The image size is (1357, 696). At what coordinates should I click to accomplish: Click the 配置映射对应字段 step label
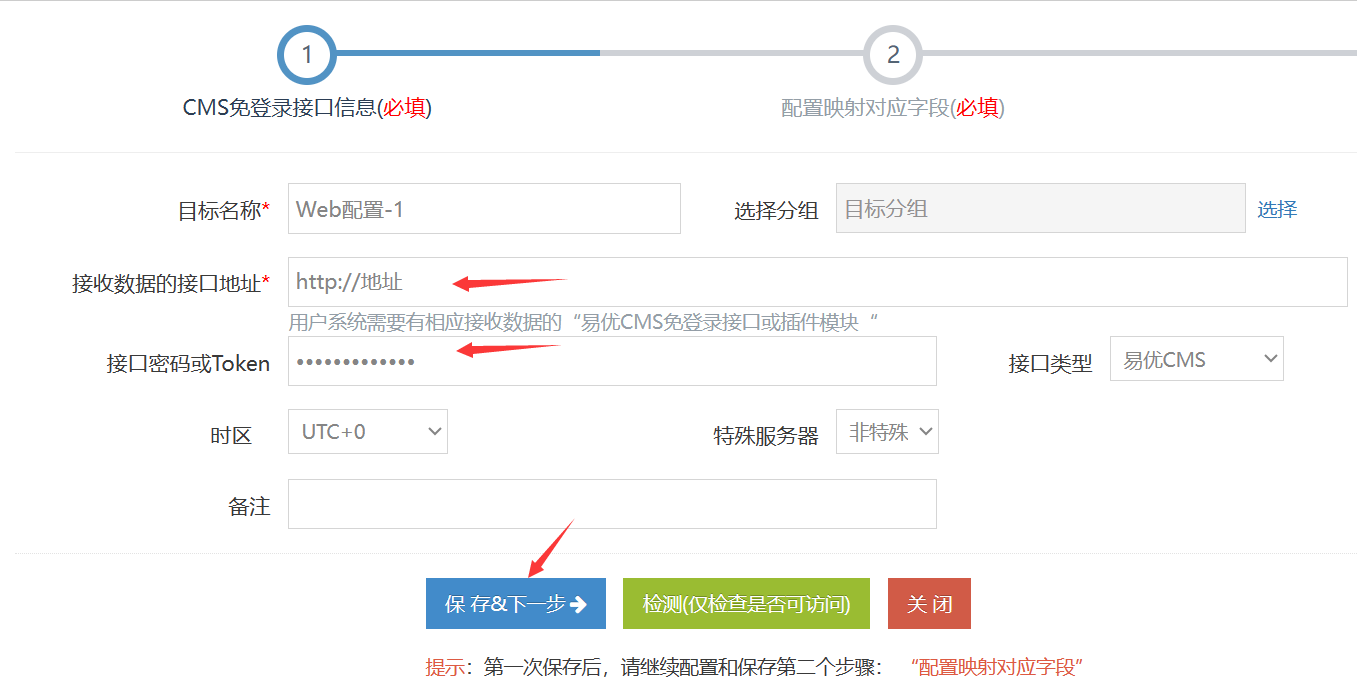(893, 108)
